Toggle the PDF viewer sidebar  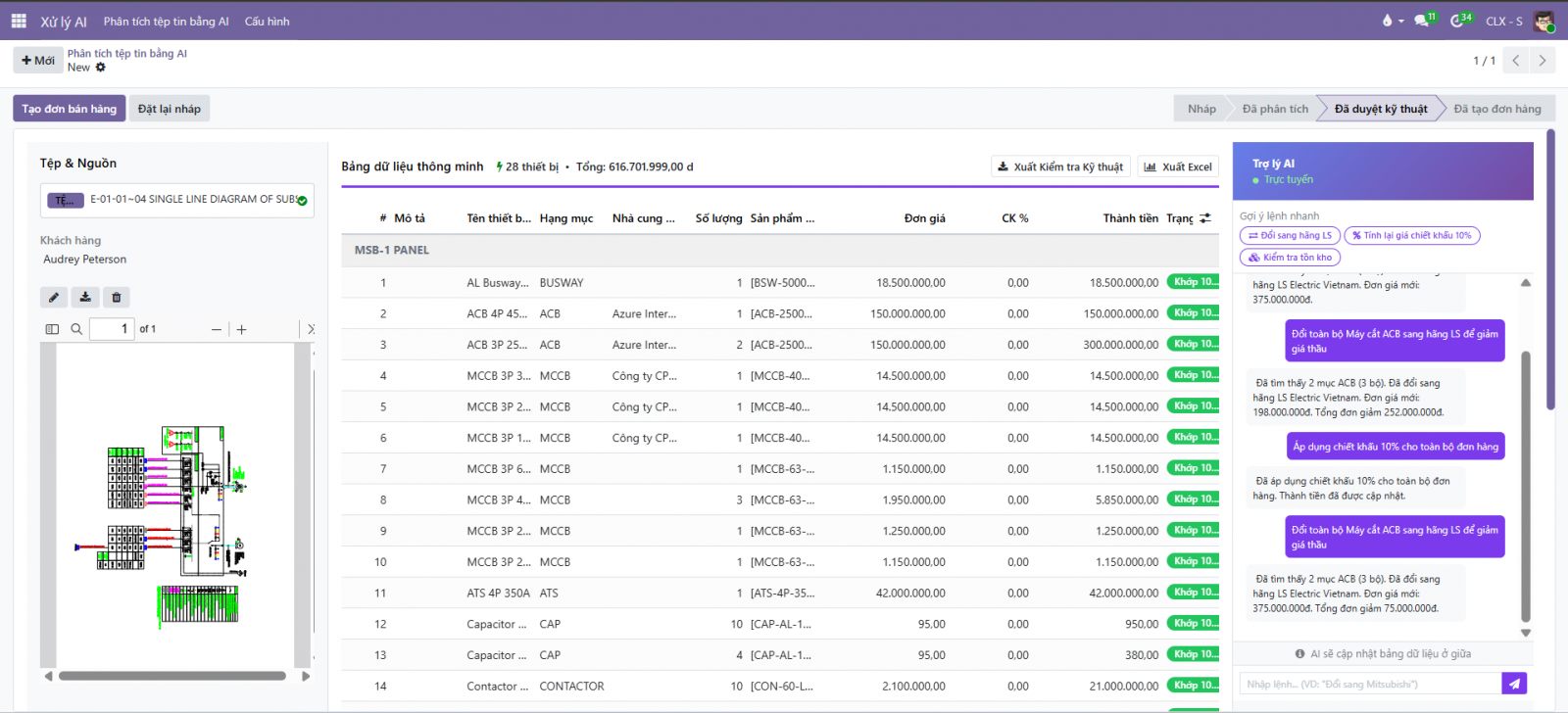coord(52,329)
